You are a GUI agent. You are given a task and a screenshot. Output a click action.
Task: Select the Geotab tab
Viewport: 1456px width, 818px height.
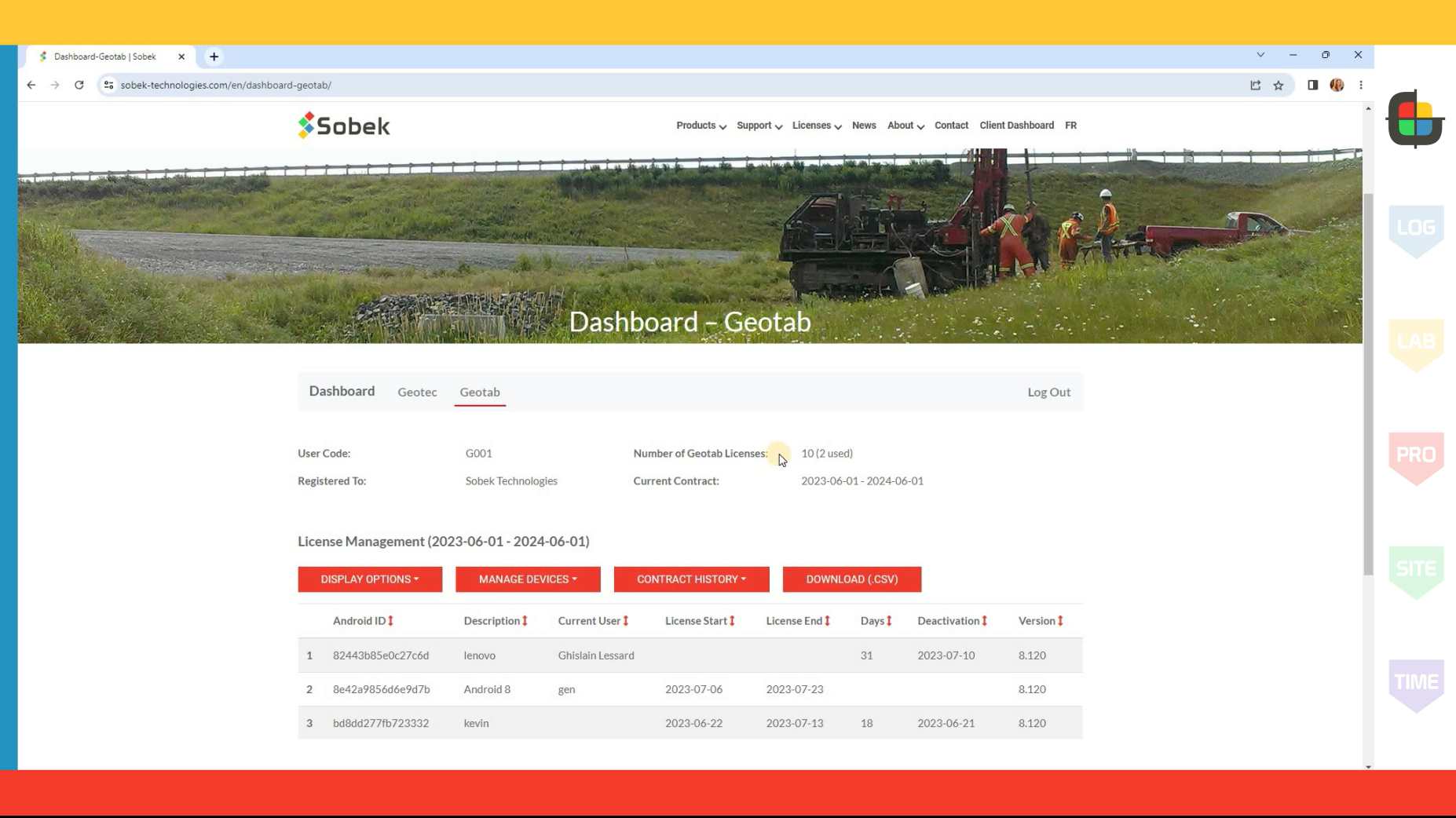click(480, 392)
